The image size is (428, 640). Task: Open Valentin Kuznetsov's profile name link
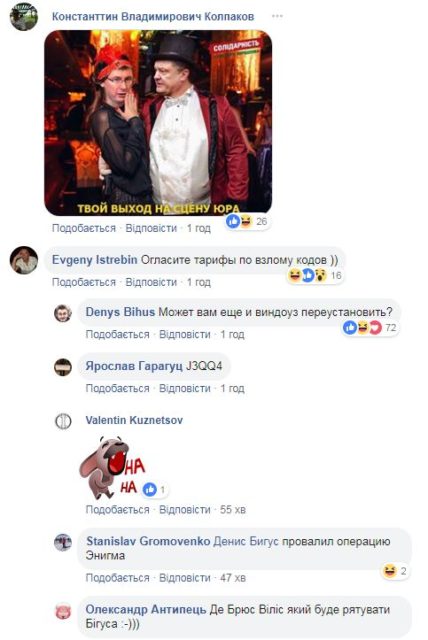coord(134,420)
